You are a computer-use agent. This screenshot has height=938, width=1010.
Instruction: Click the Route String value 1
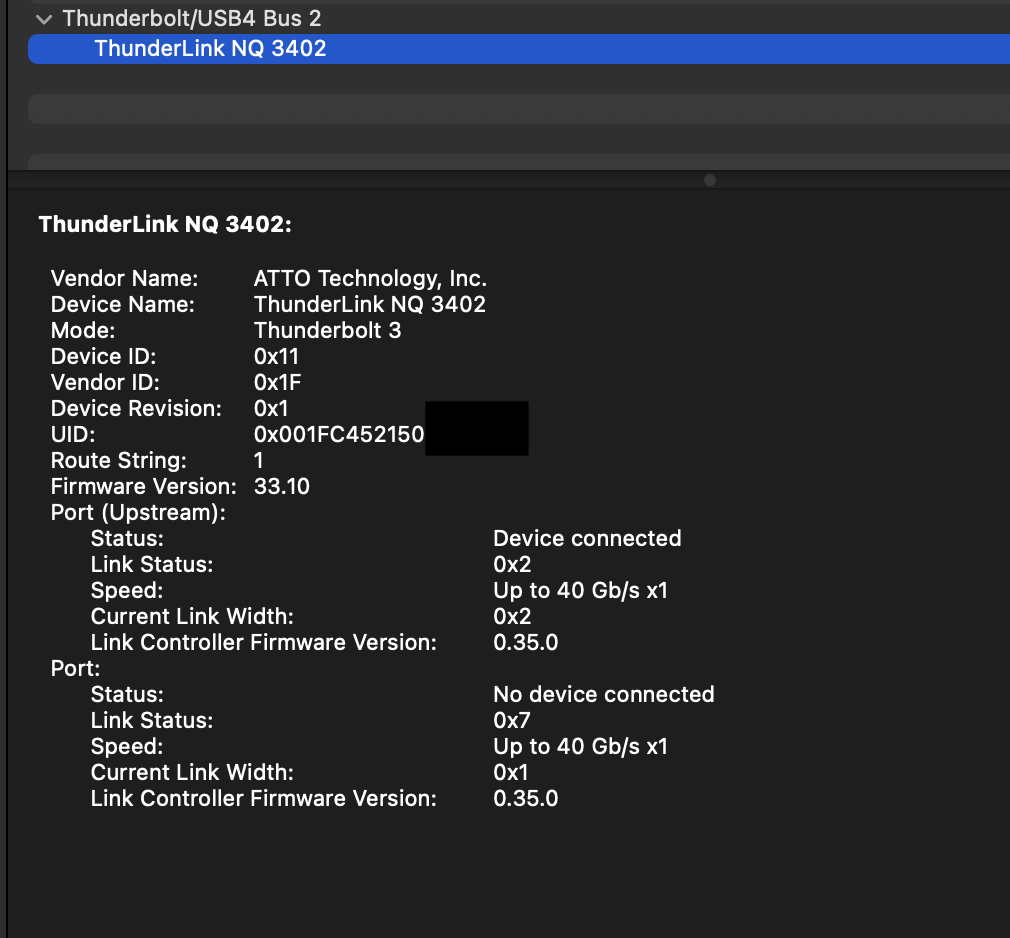click(x=258, y=461)
